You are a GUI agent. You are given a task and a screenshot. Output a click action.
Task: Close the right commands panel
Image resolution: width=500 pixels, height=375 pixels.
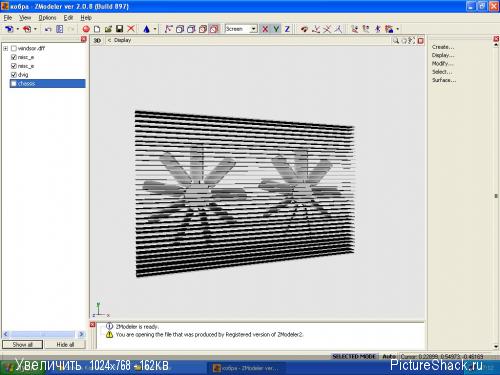[496, 39]
